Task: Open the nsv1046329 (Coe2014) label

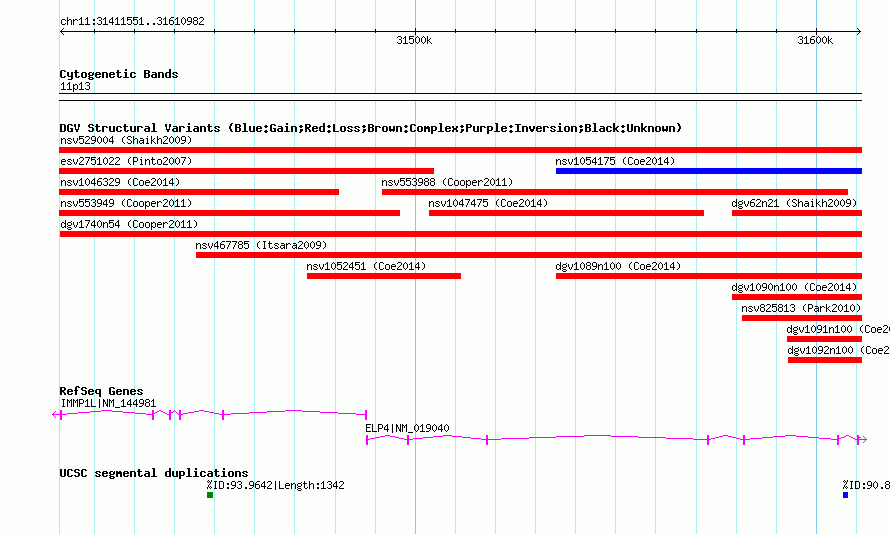Action: [120, 182]
